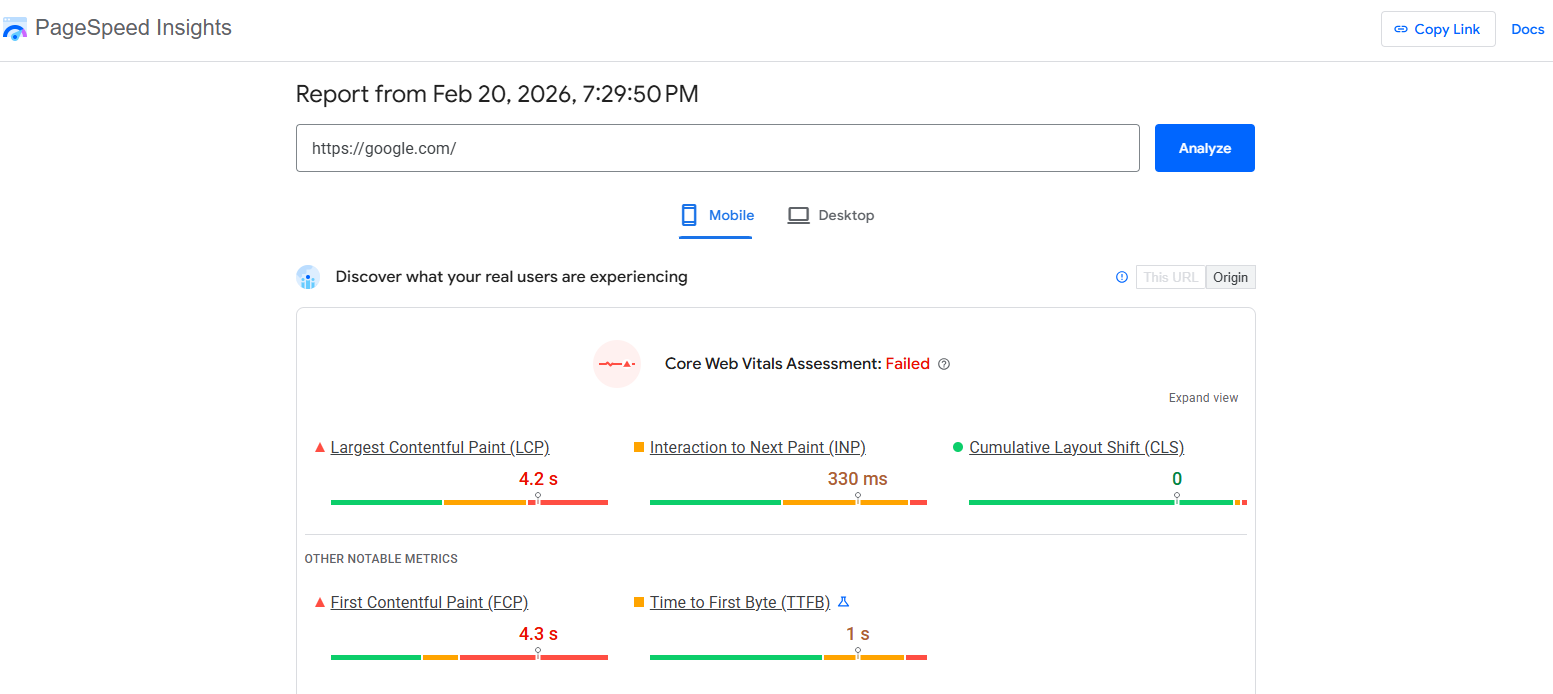The image size is (1553, 694).
Task: Toggle to Origin data view
Action: (1230, 277)
